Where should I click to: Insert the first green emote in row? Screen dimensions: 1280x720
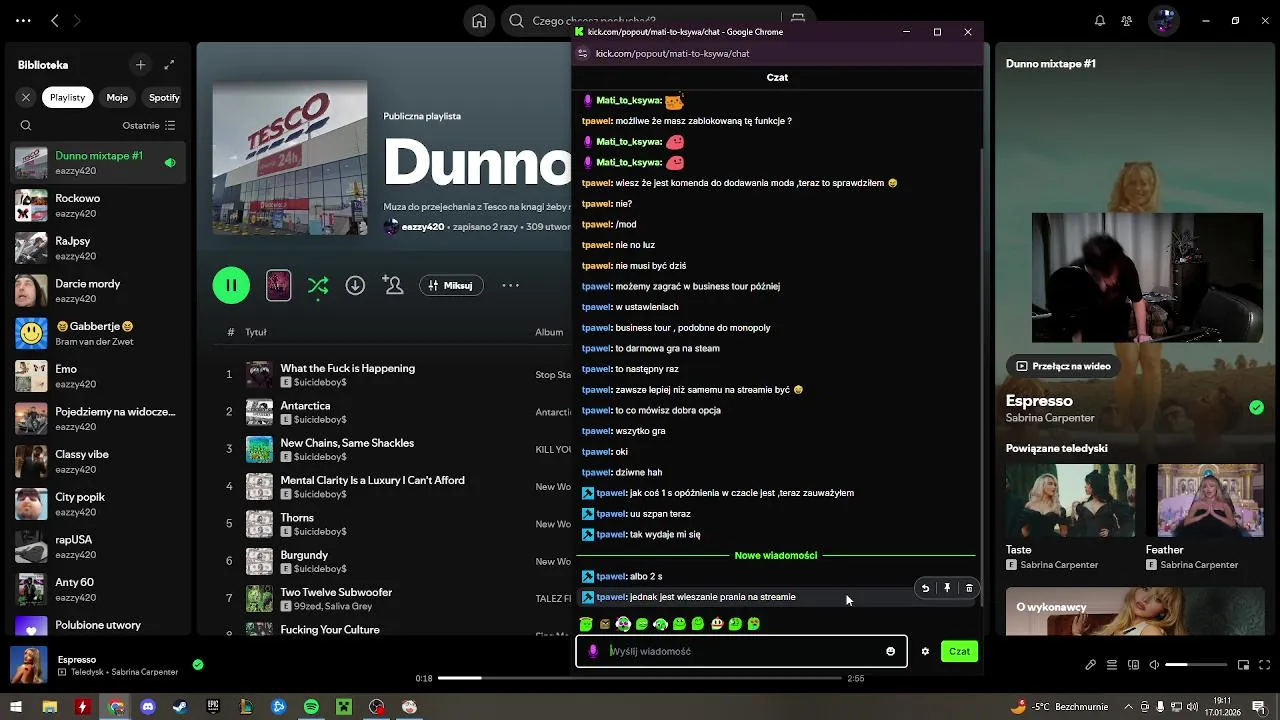click(x=586, y=624)
